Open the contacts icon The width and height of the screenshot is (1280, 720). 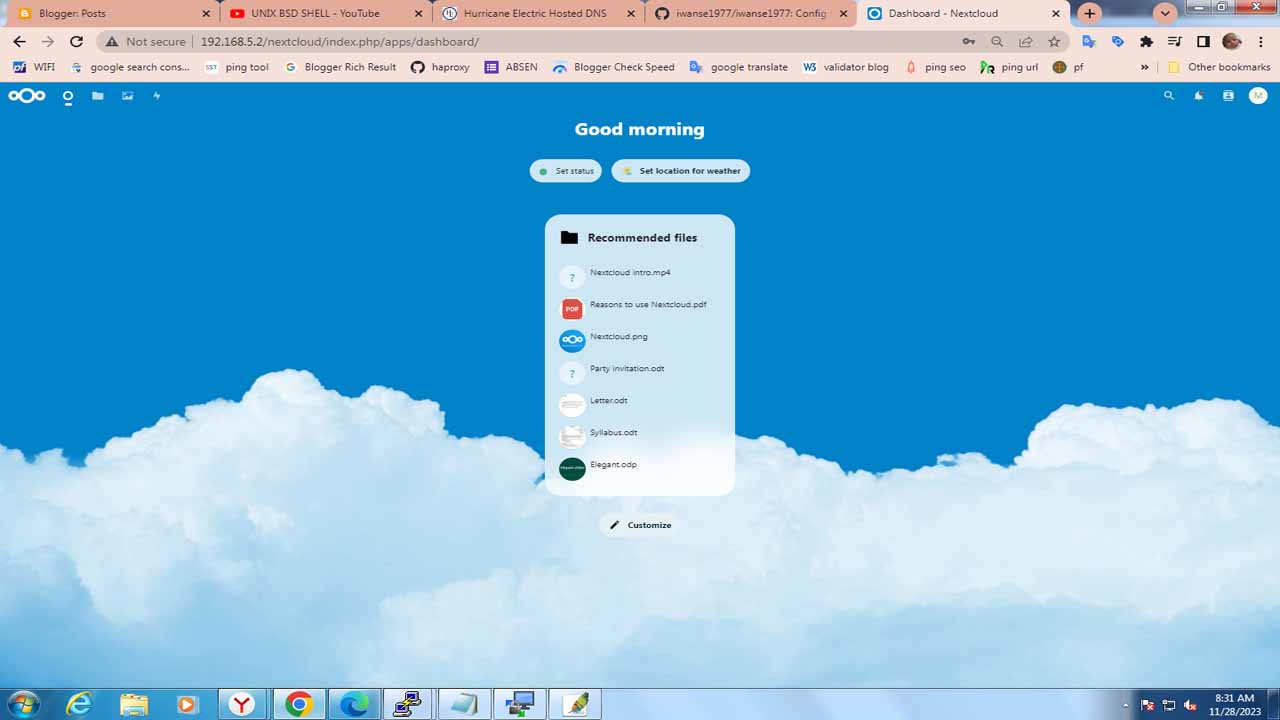pos(1228,95)
